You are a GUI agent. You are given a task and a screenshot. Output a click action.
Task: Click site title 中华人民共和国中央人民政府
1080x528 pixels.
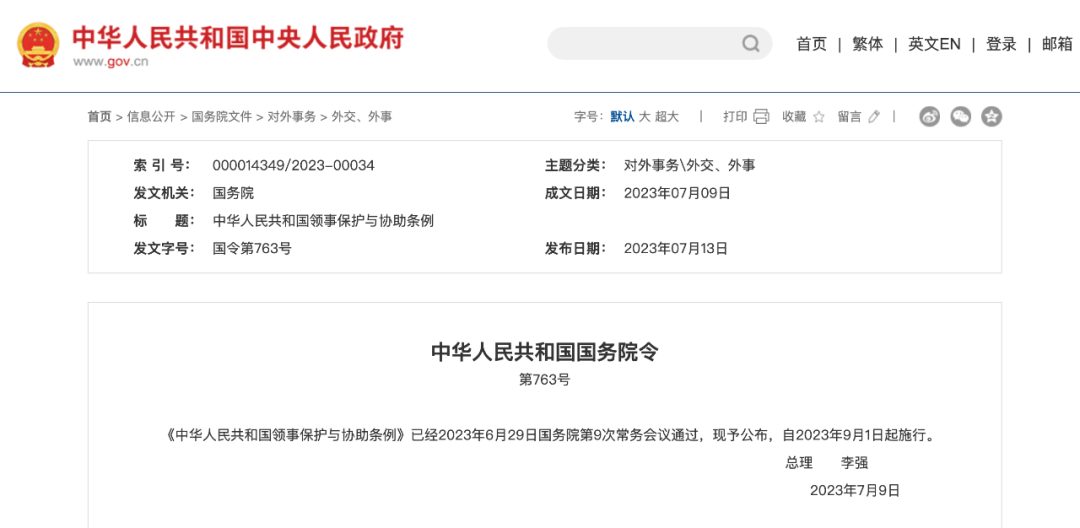pos(238,37)
